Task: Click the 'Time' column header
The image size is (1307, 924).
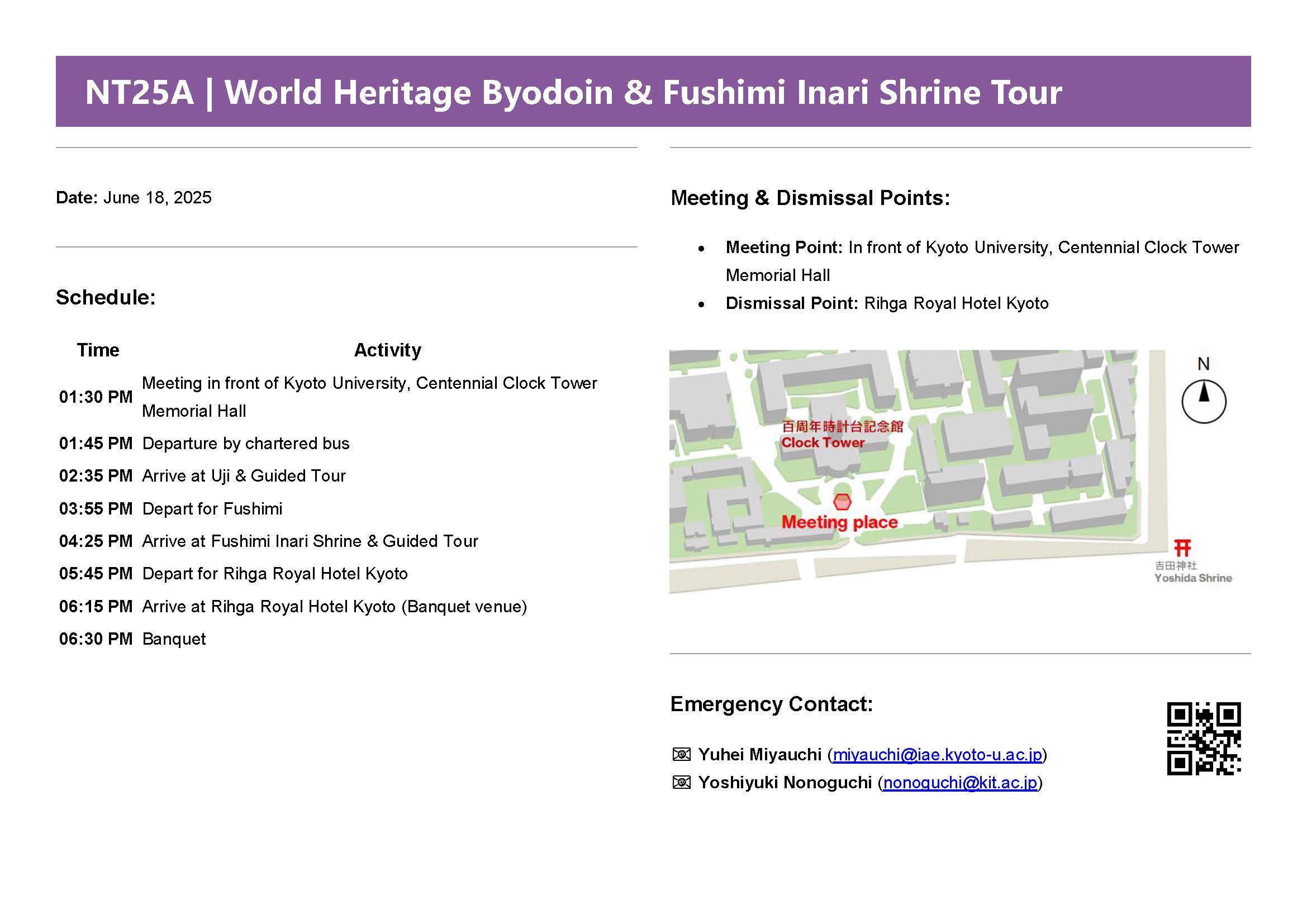Action: 98,350
